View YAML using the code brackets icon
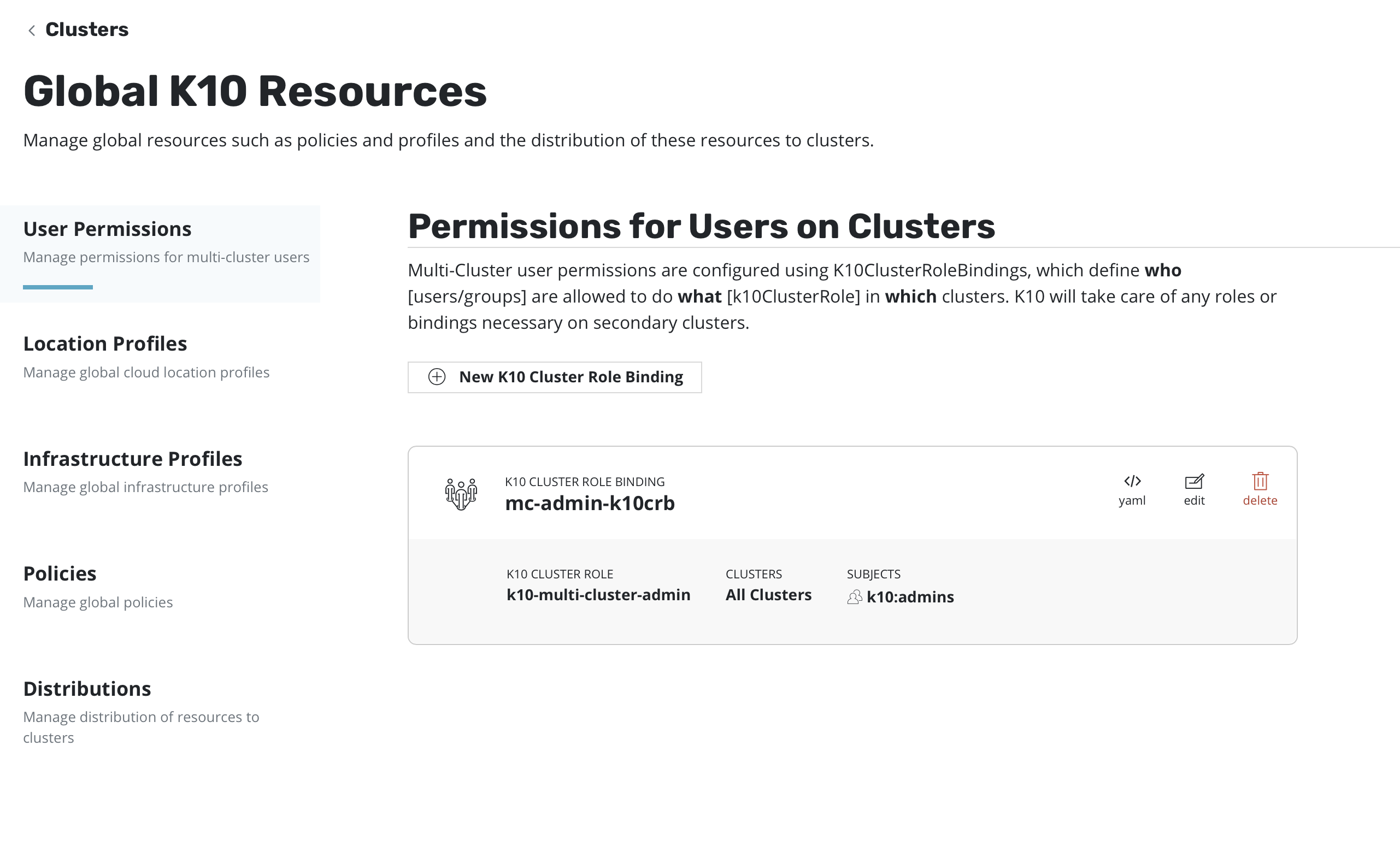Image resolution: width=1400 pixels, height=852 pixels. [1132, 482]
